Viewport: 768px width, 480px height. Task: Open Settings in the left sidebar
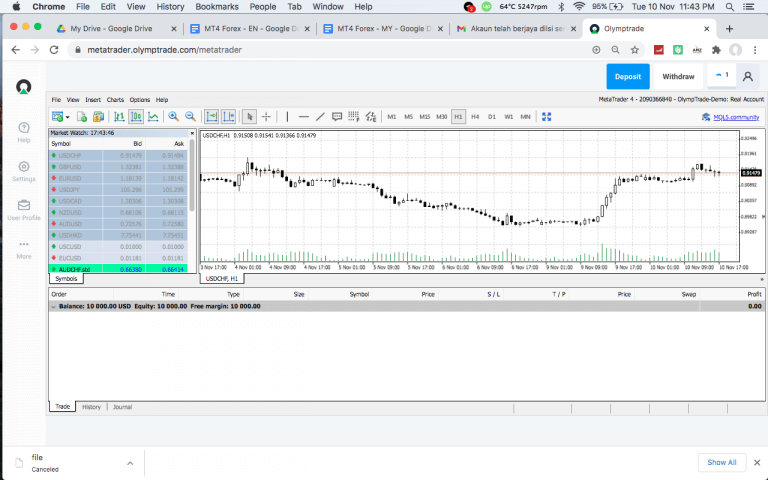(x=24, y=171)
